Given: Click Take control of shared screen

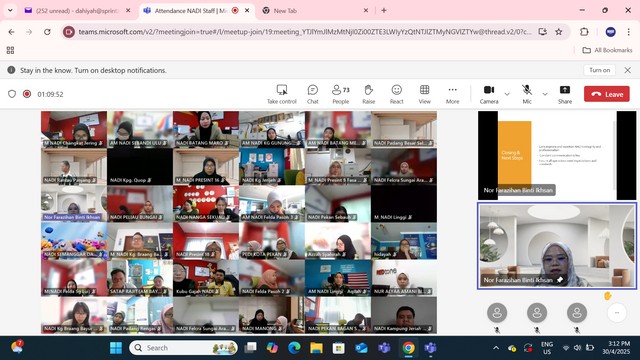Looking at the screenshot, I should tap(282, 94).
